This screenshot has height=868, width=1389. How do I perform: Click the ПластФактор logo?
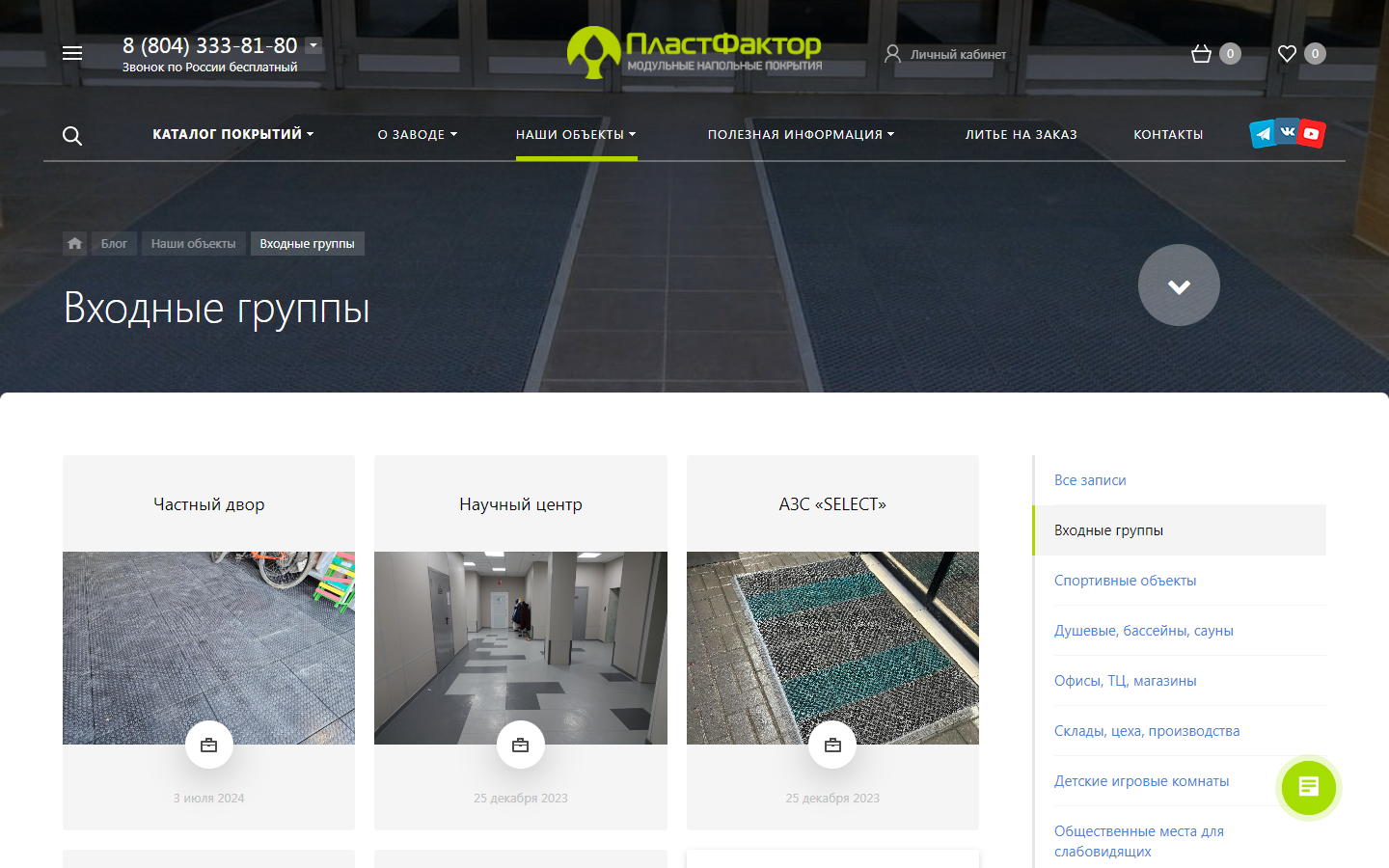point(694,52)
